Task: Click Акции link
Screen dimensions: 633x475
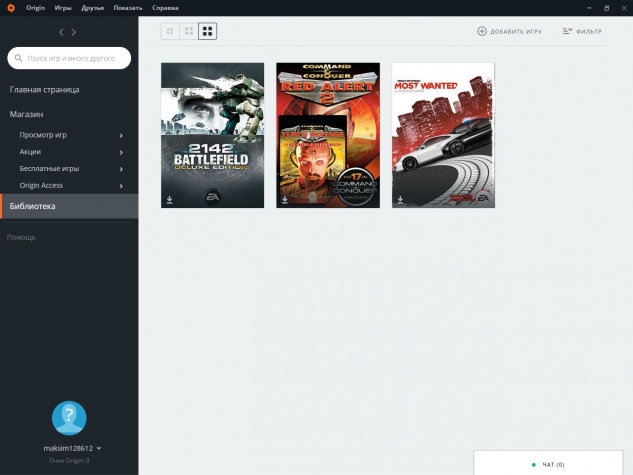Action: 30,152
